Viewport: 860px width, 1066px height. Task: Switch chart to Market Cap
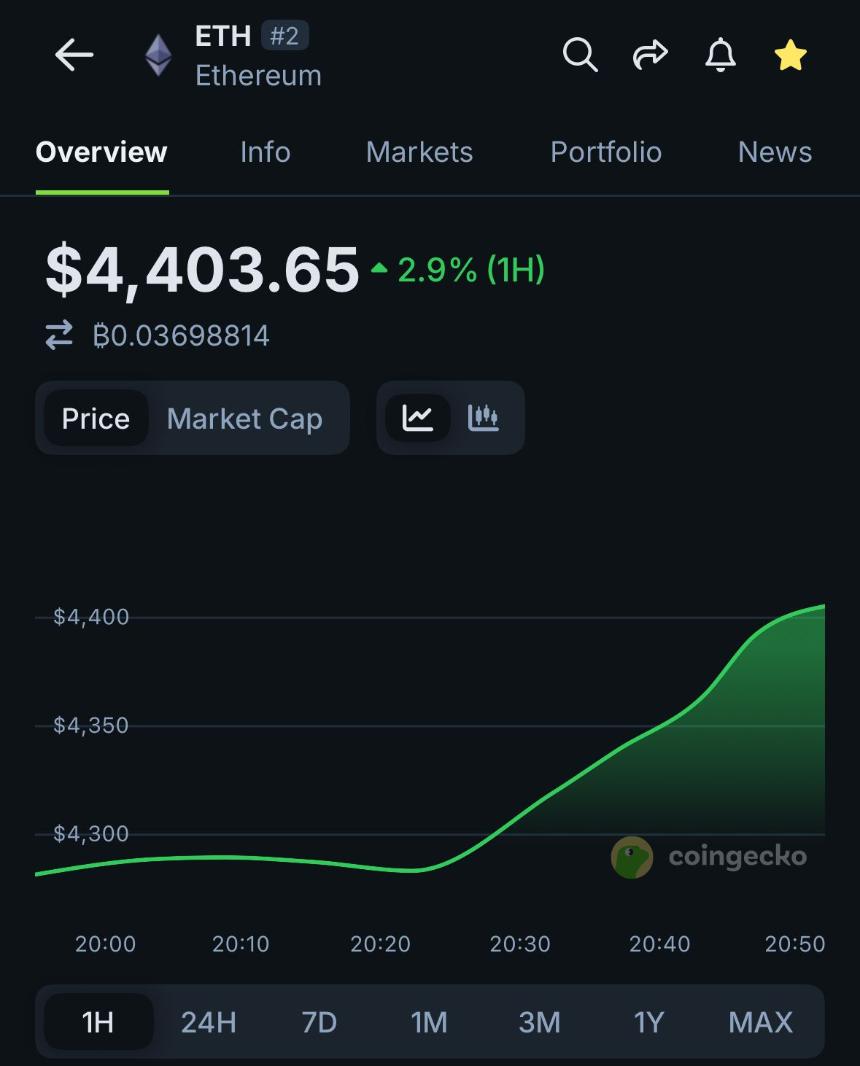[x=244, y=418]
